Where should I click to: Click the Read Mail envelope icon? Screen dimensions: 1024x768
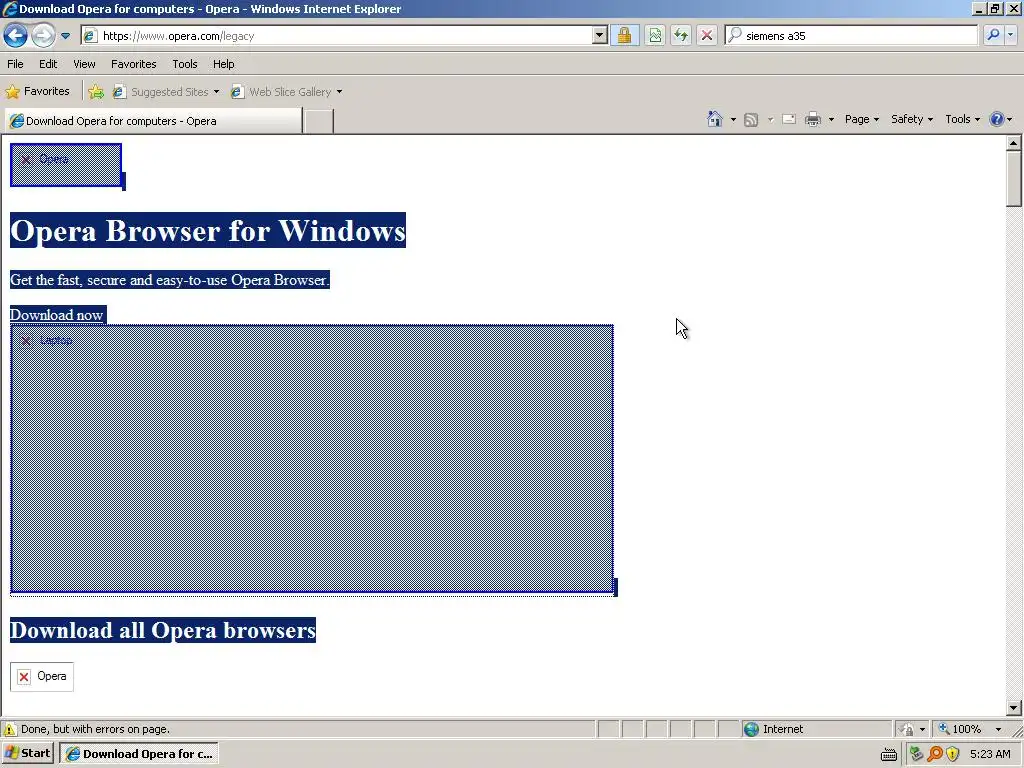(x=789, y=120)
